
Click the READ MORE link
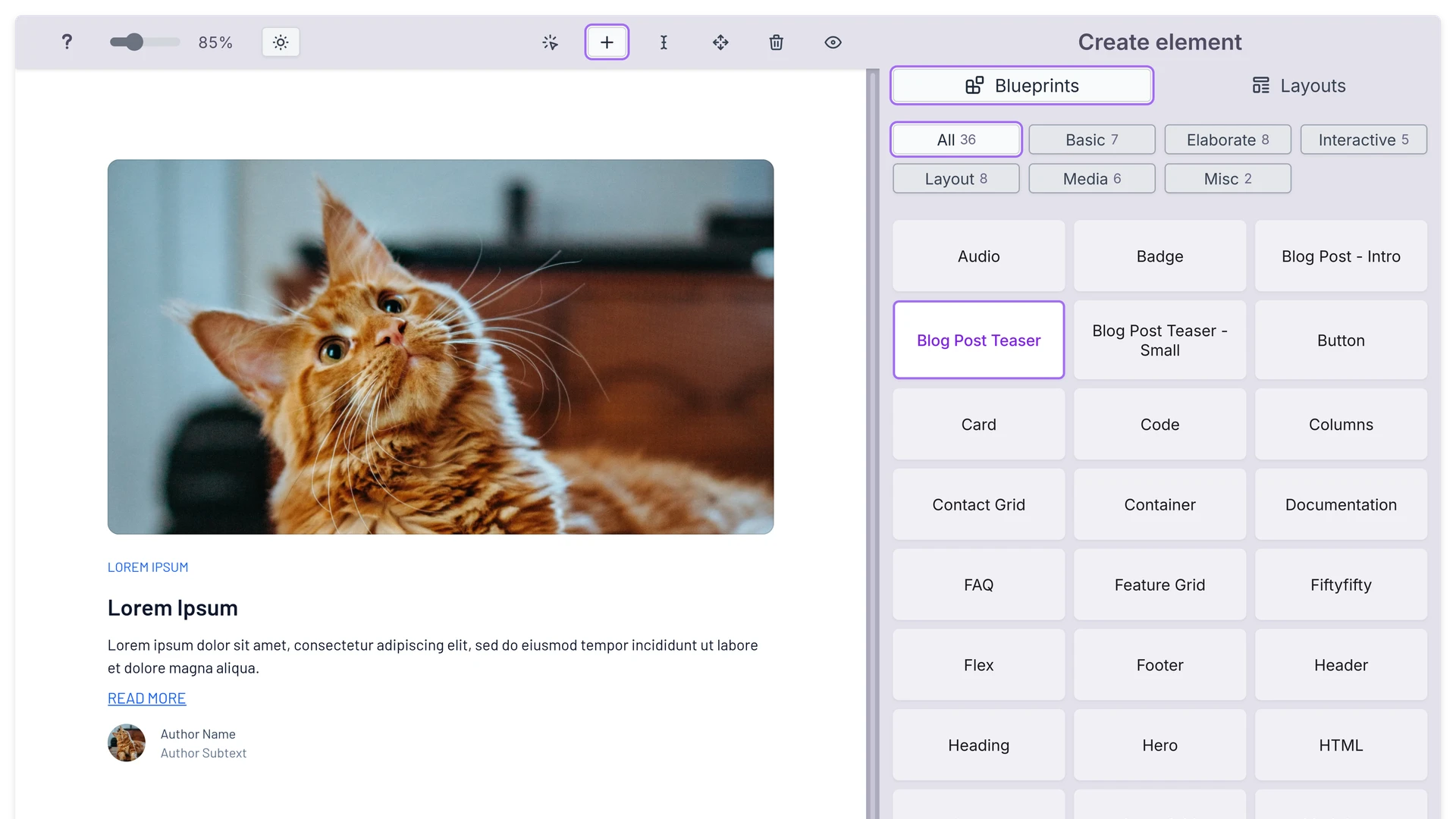[x=146, y=698]
